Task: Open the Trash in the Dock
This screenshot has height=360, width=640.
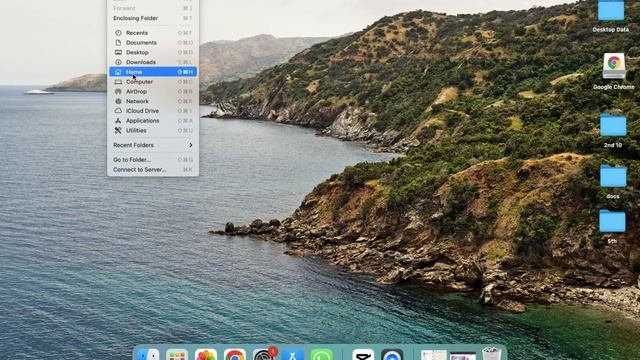Action: coord(491,353)
